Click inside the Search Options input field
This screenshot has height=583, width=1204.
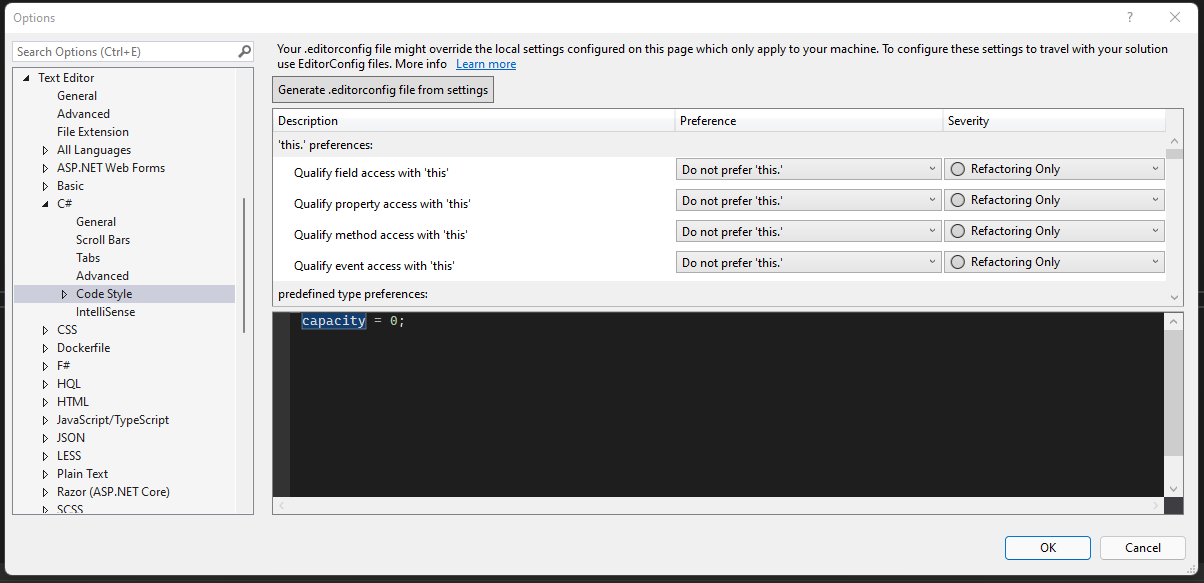(120, 51)
